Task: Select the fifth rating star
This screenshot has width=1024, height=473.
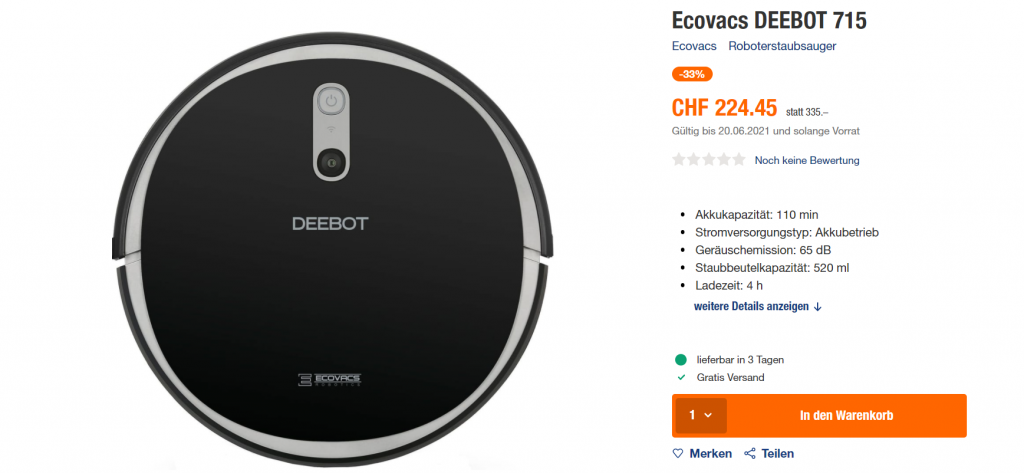Action: (739, 159)
